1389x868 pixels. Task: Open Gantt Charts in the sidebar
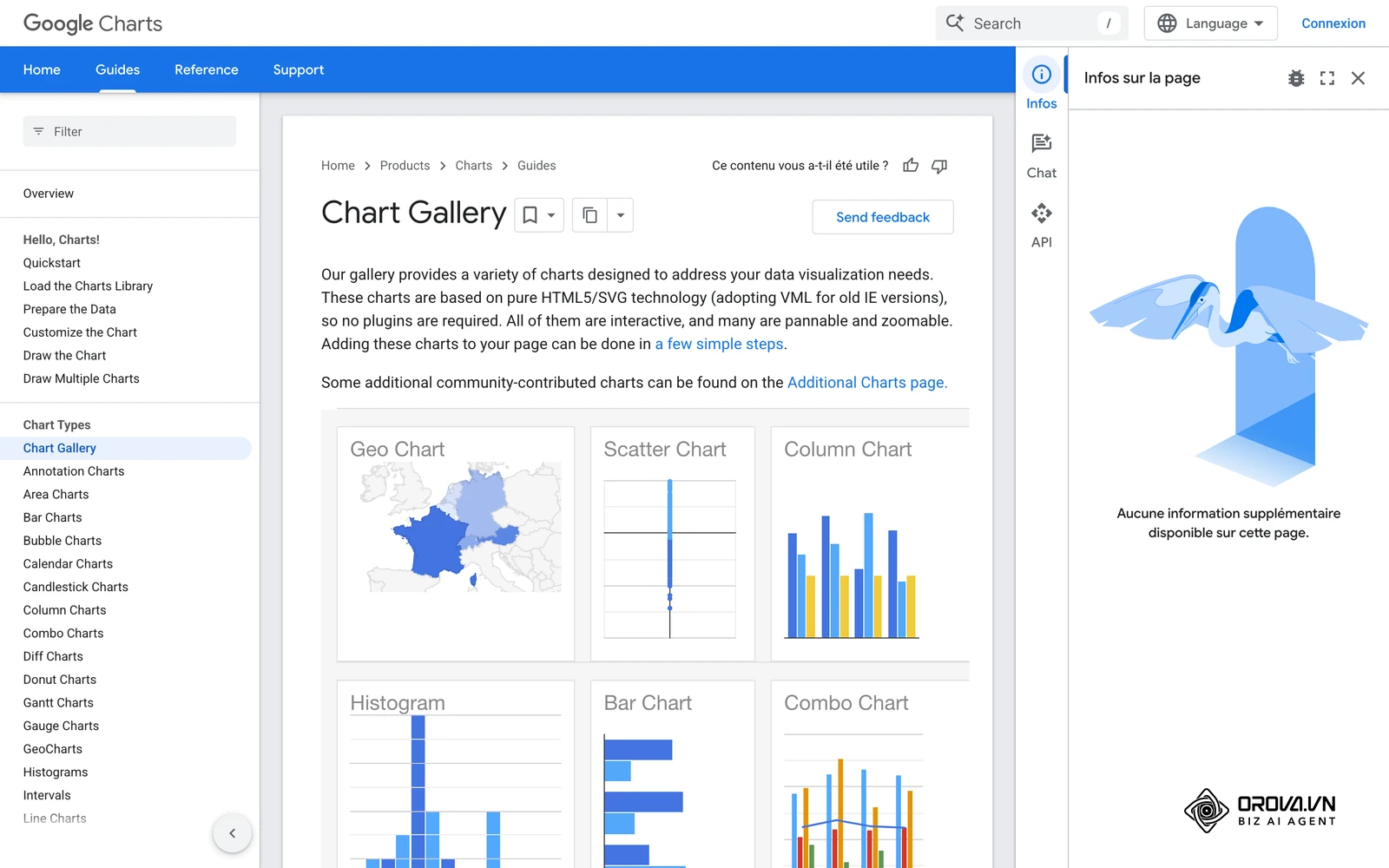point(58,703)
